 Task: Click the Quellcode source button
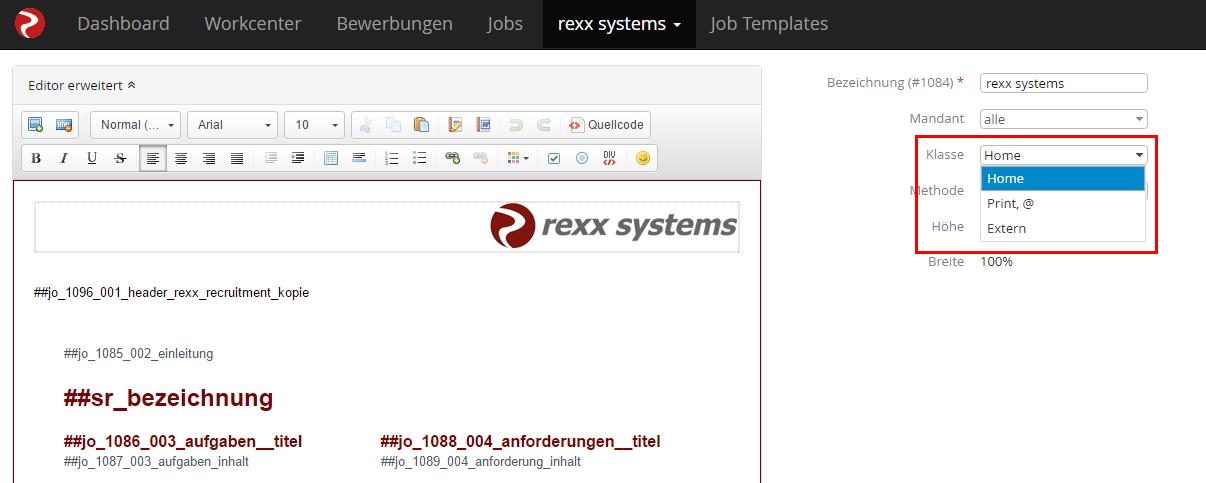[606, 125]
